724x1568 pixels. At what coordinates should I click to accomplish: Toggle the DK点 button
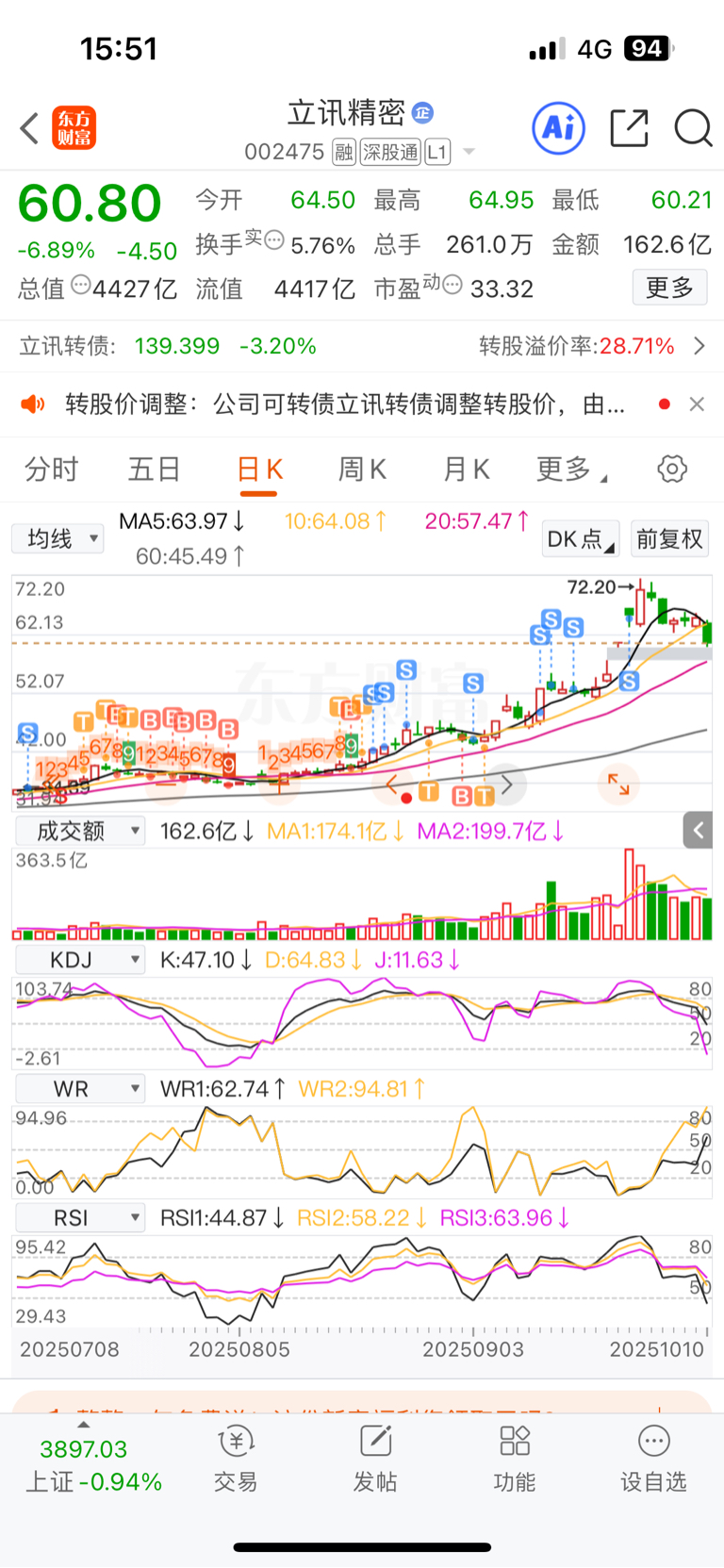point(581,539)
